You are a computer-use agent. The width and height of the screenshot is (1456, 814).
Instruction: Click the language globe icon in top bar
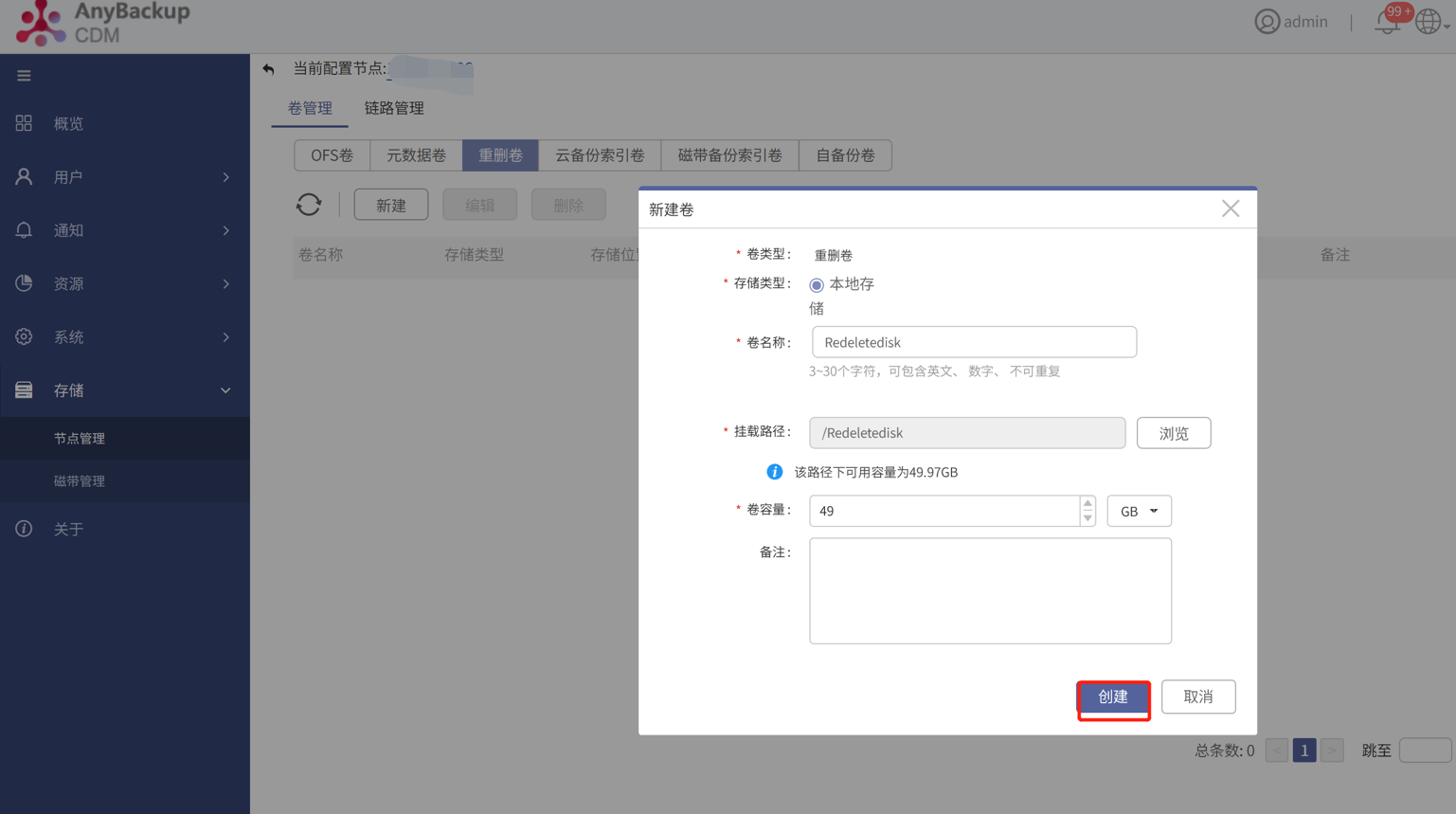1426,21
